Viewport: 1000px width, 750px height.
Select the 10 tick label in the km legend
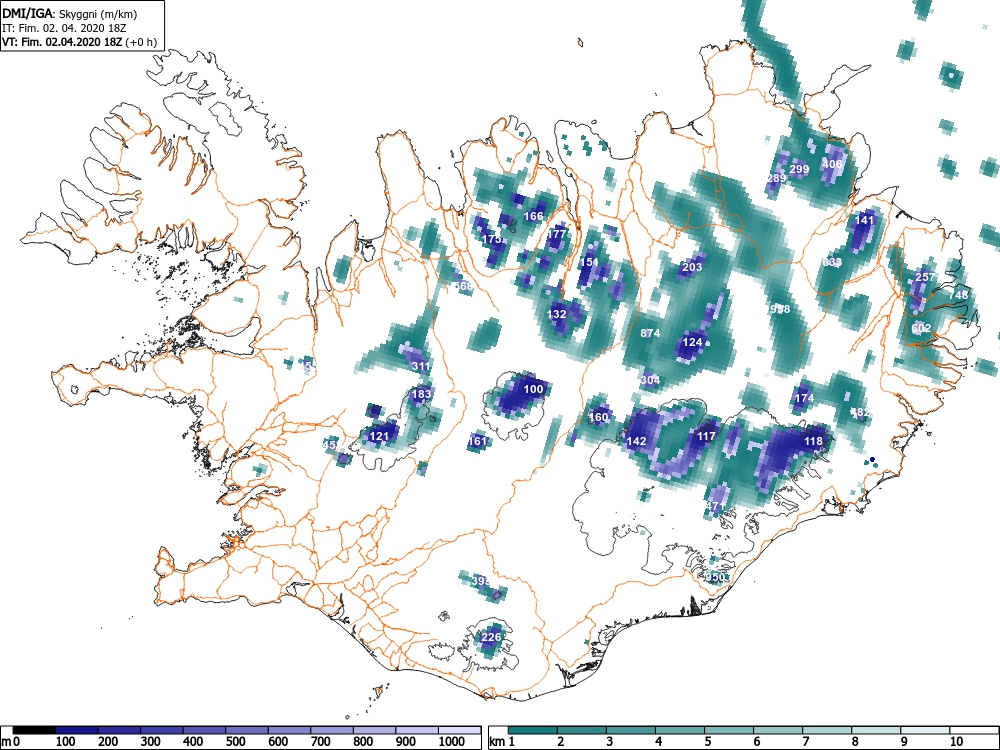pos(956,742)
